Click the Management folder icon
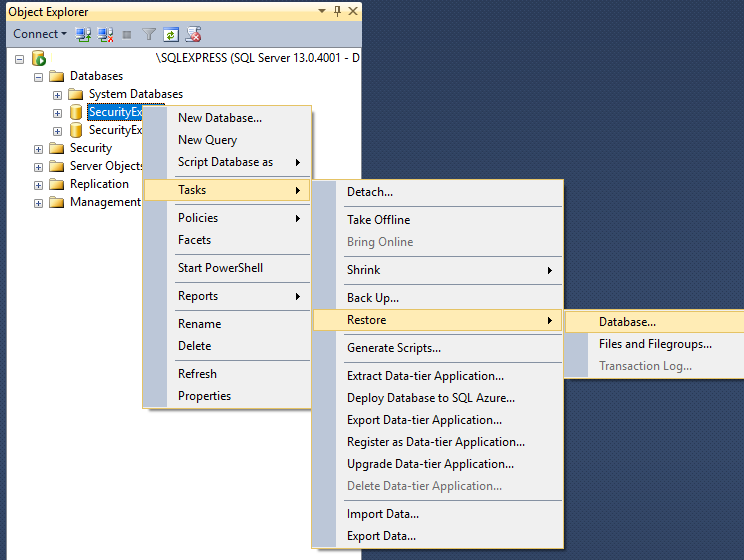Image resolution: width=744 pixels, height=560 pixels. (56, 202)
